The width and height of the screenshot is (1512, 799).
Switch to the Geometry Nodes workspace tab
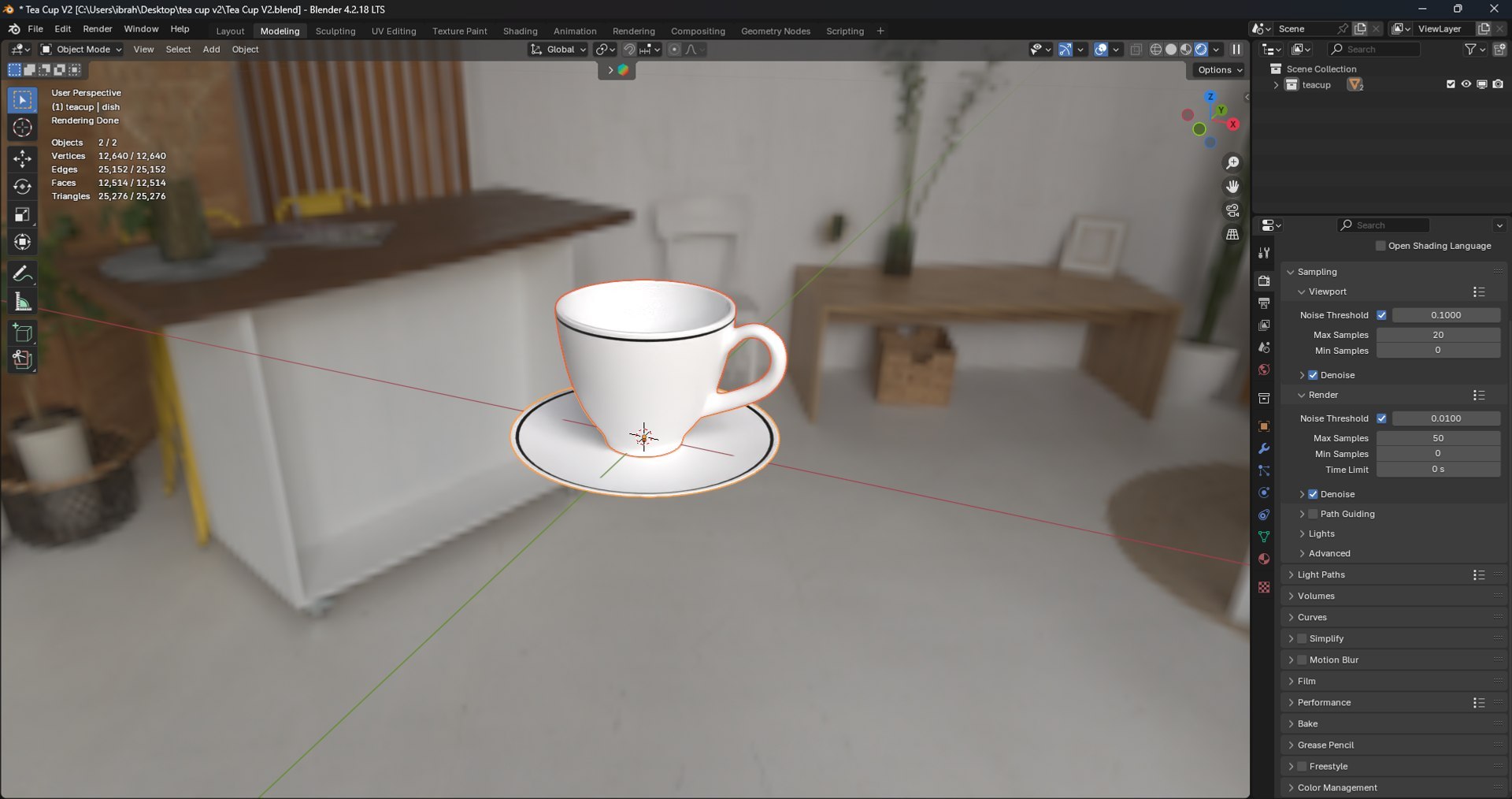click(776, 32)
